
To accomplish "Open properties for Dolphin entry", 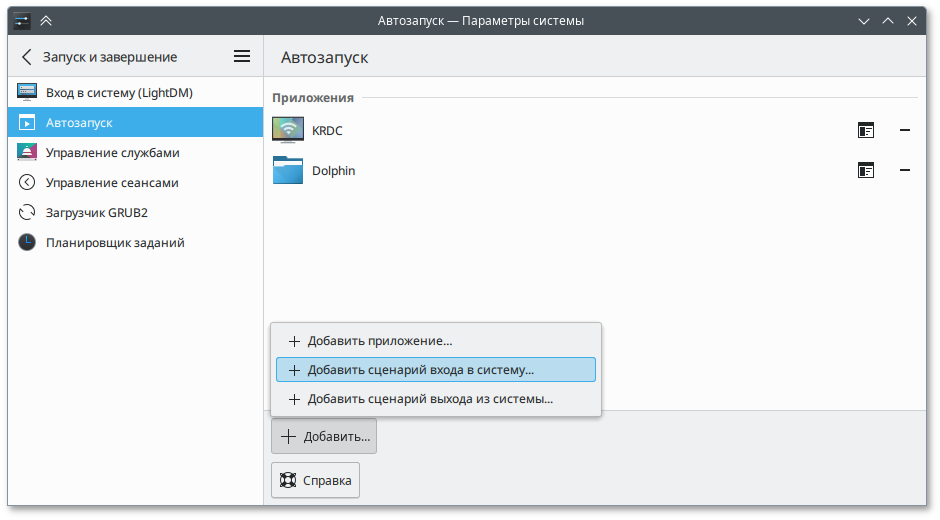I will point(866,170).
